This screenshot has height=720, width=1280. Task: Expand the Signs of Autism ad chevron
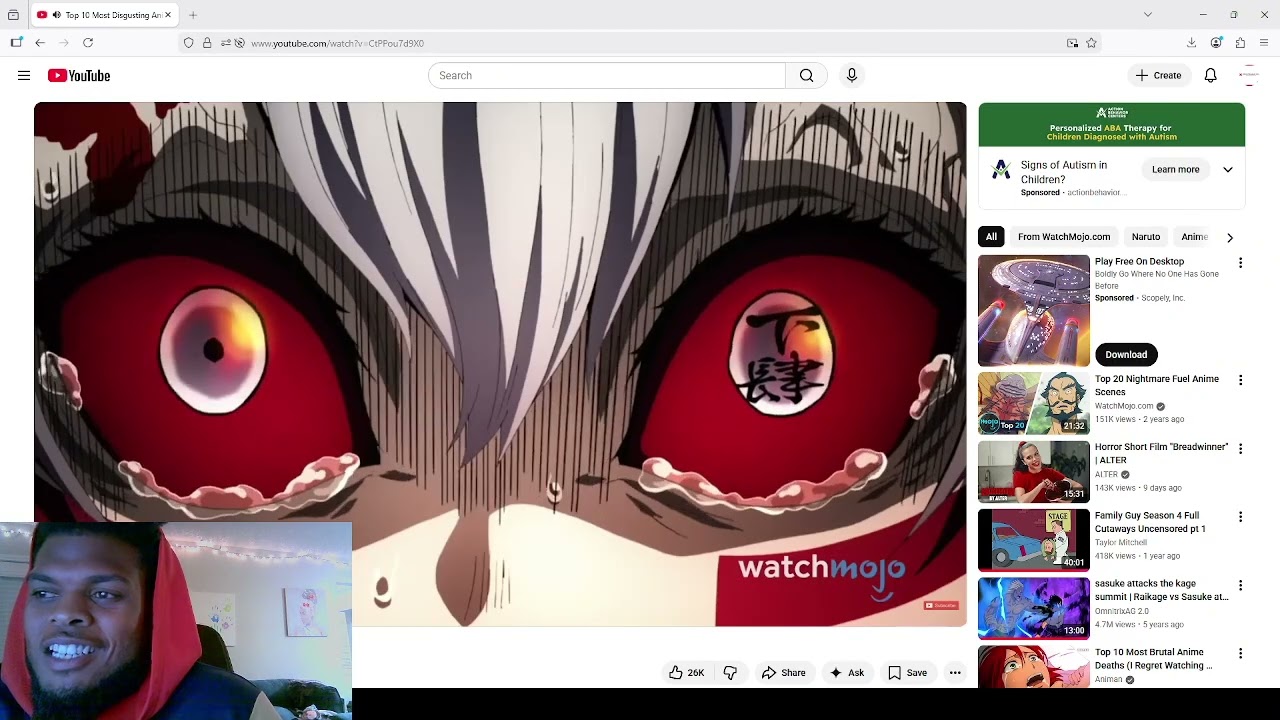point(1227,170)
